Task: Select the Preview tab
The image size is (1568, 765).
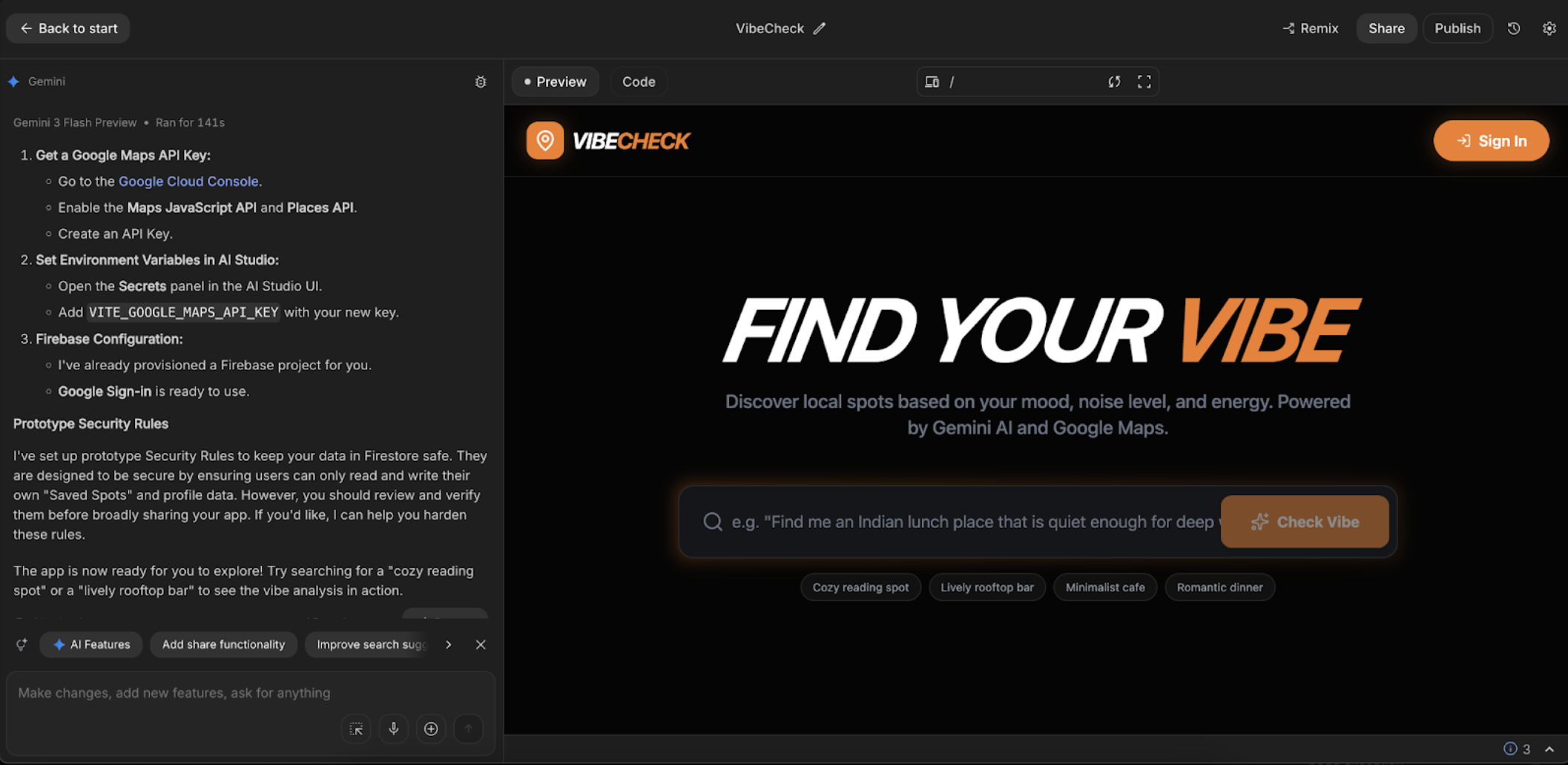Action: [555, 82]
